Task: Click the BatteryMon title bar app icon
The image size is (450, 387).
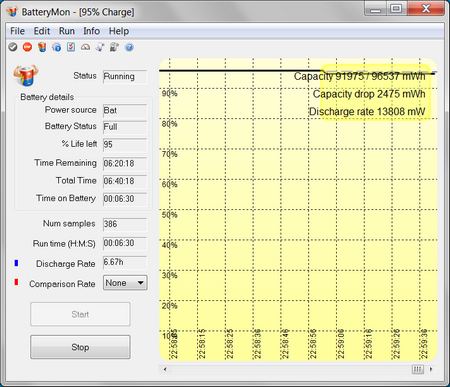Action: click(12, 12)
